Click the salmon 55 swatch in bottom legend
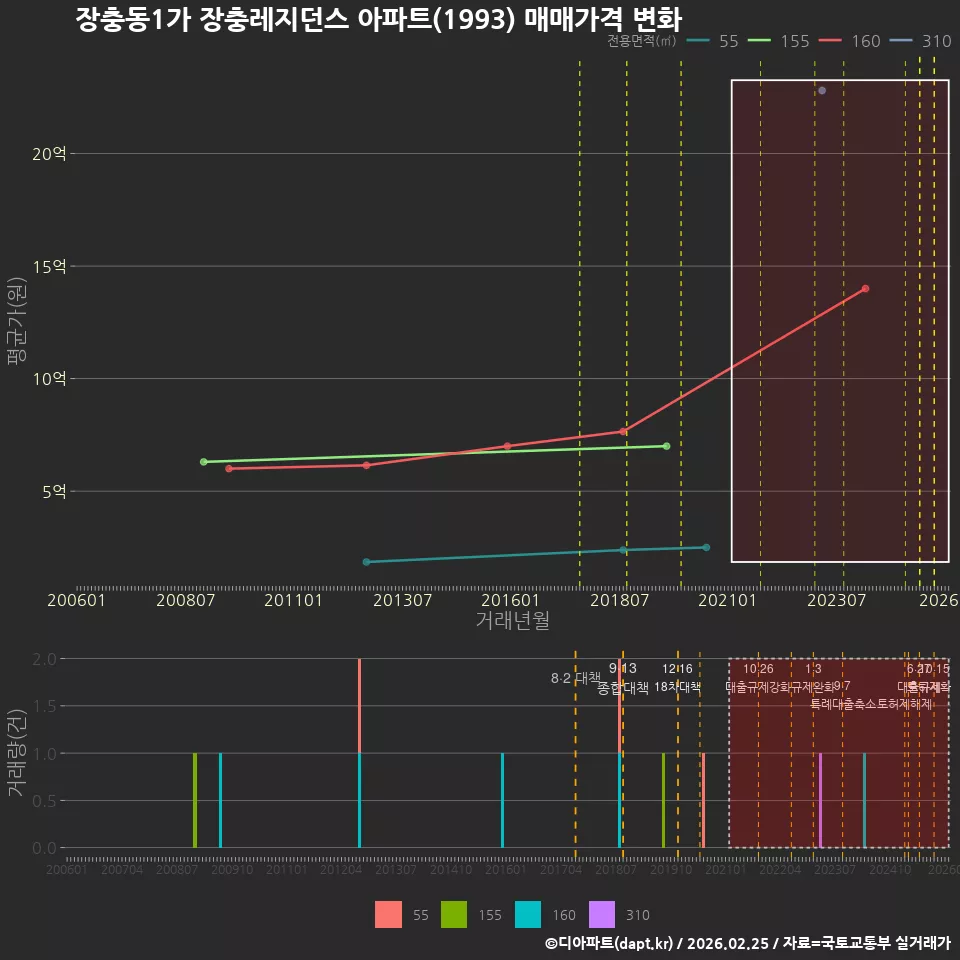 pos(388,915)
